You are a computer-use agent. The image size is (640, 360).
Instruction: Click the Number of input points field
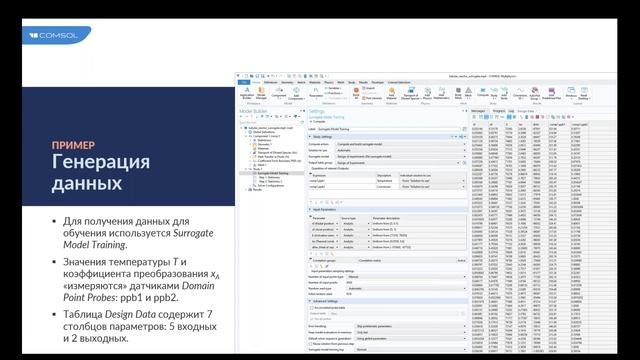click(x=406, y=282)
